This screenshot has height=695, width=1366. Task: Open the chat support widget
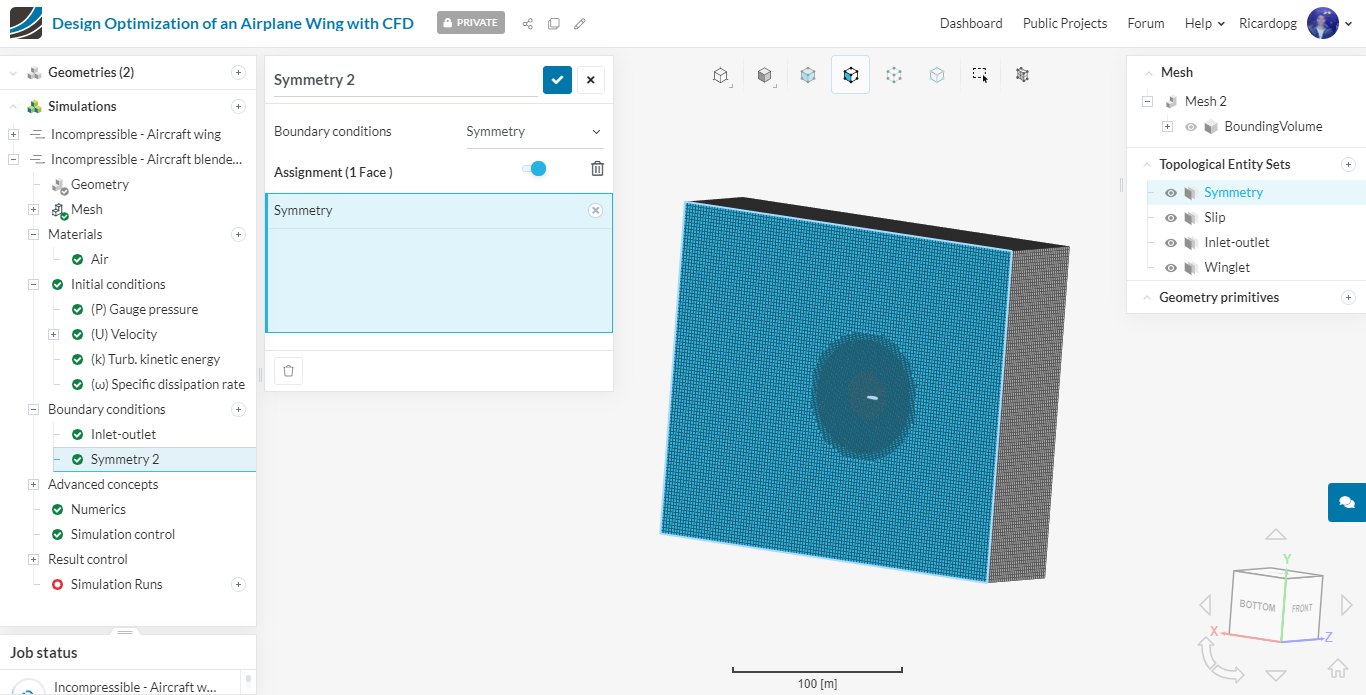pos(1347,502)
